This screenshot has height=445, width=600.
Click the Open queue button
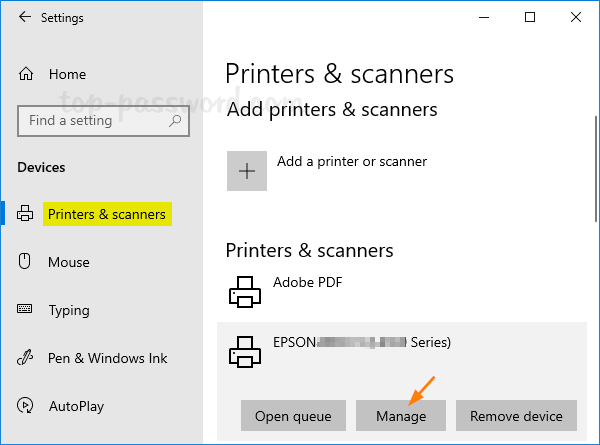293,416
